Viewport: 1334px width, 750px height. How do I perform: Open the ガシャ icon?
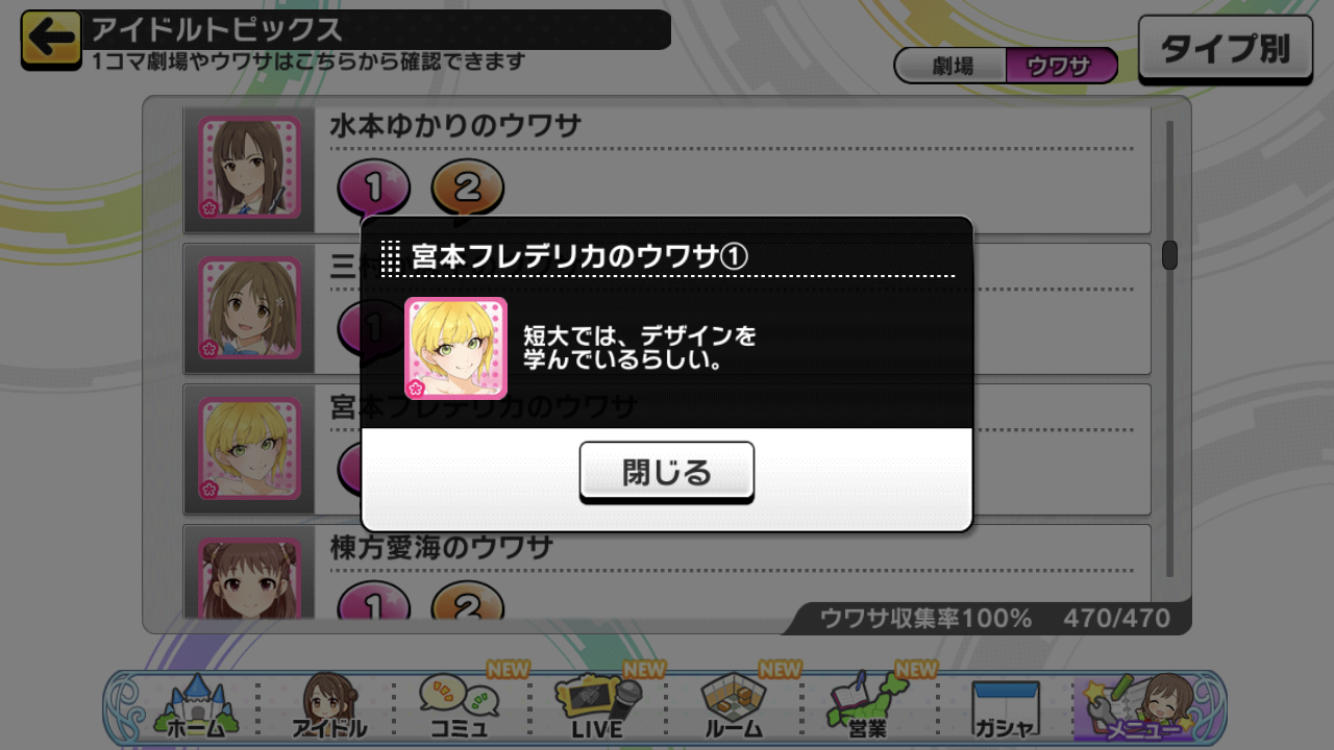[1005, 710]
